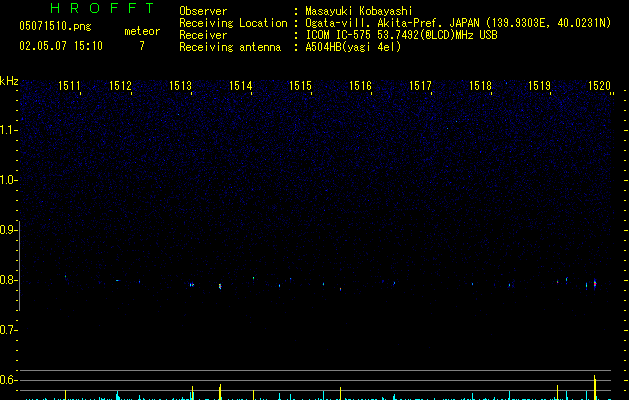
Task: Click the kHz axis unit label
Action: 9,81
